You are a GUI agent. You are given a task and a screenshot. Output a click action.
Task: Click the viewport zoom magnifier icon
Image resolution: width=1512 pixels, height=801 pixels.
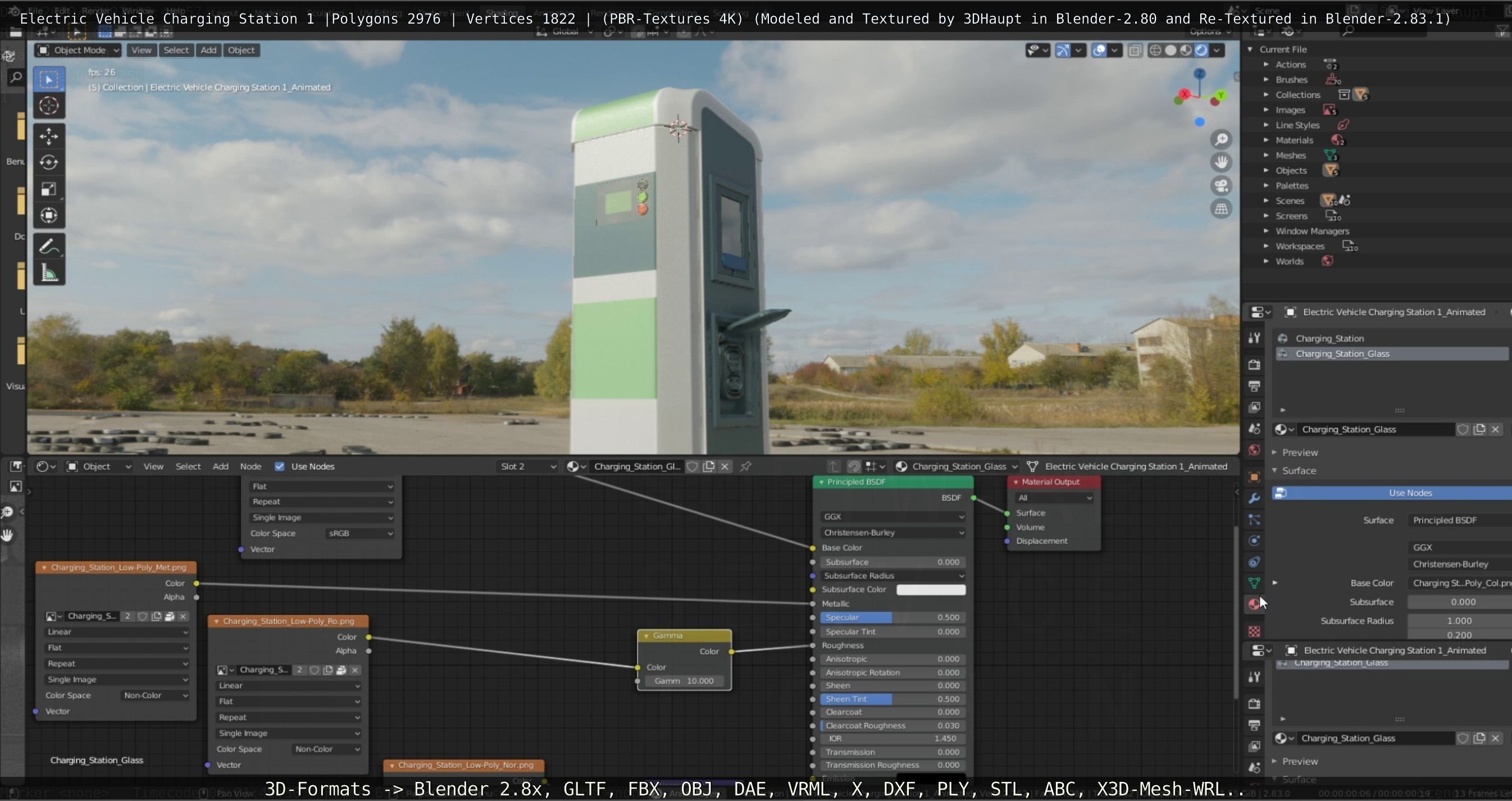[x=1222, y=139]
